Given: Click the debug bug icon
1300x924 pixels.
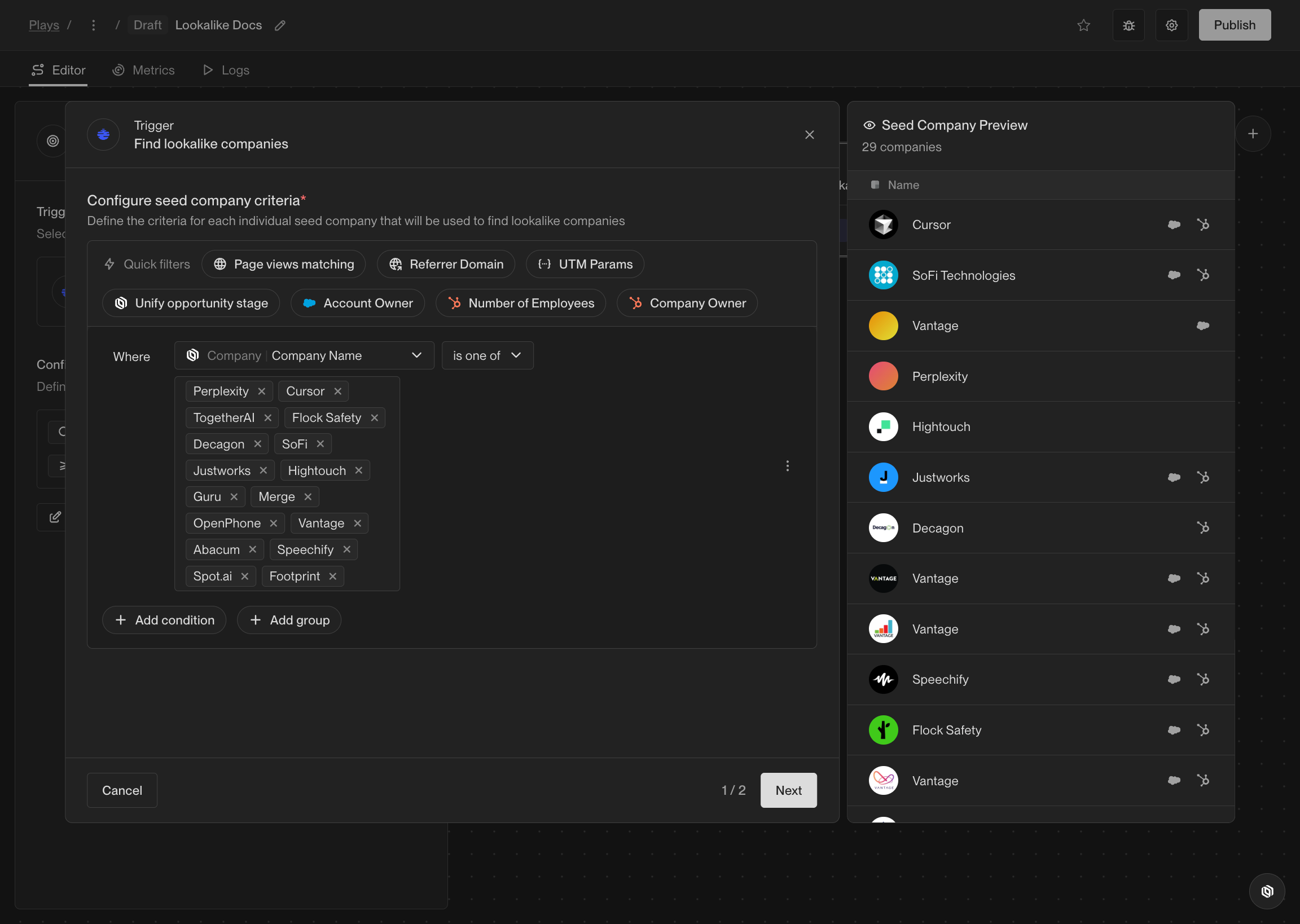Looking at the screenshot, I should click(x=1128, y=25).
